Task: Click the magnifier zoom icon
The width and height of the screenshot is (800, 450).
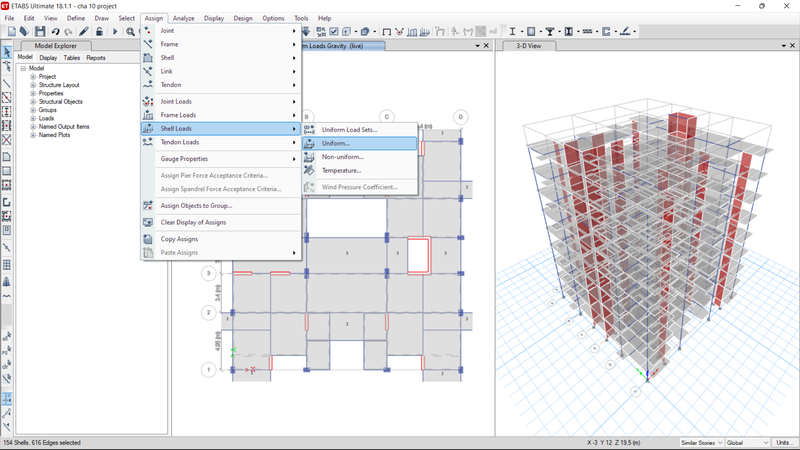Action: (131, 32)
